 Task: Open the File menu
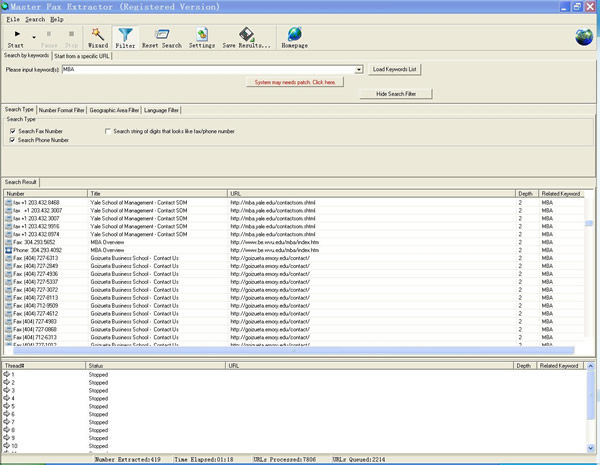(x=14, y=19)
